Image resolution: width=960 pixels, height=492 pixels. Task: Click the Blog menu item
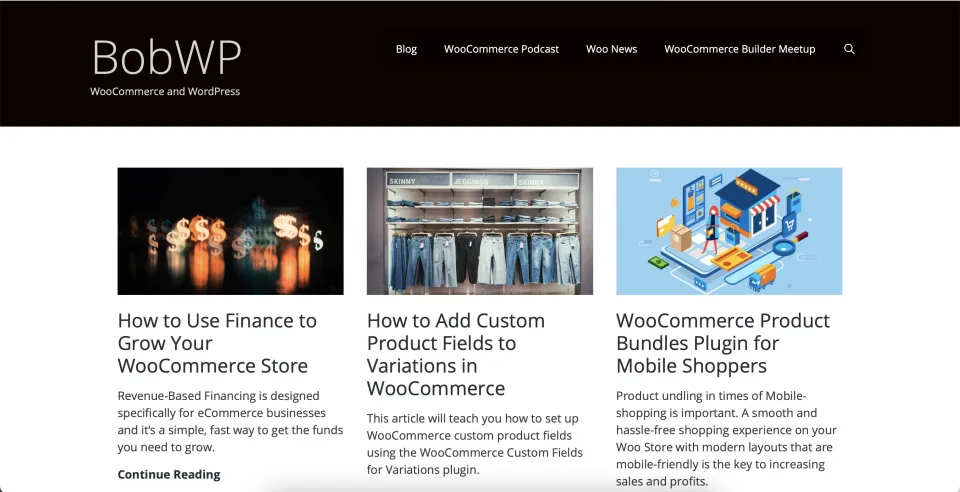406,49
